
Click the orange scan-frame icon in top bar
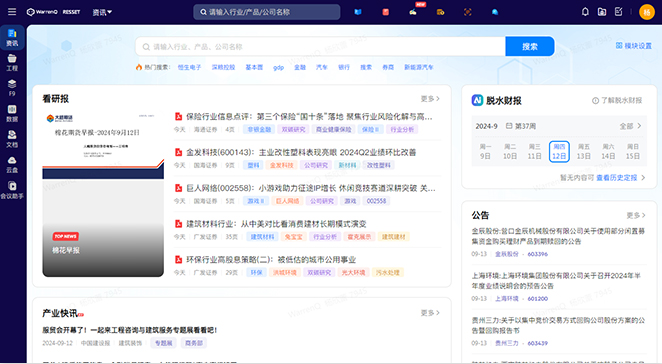[467, 12]
